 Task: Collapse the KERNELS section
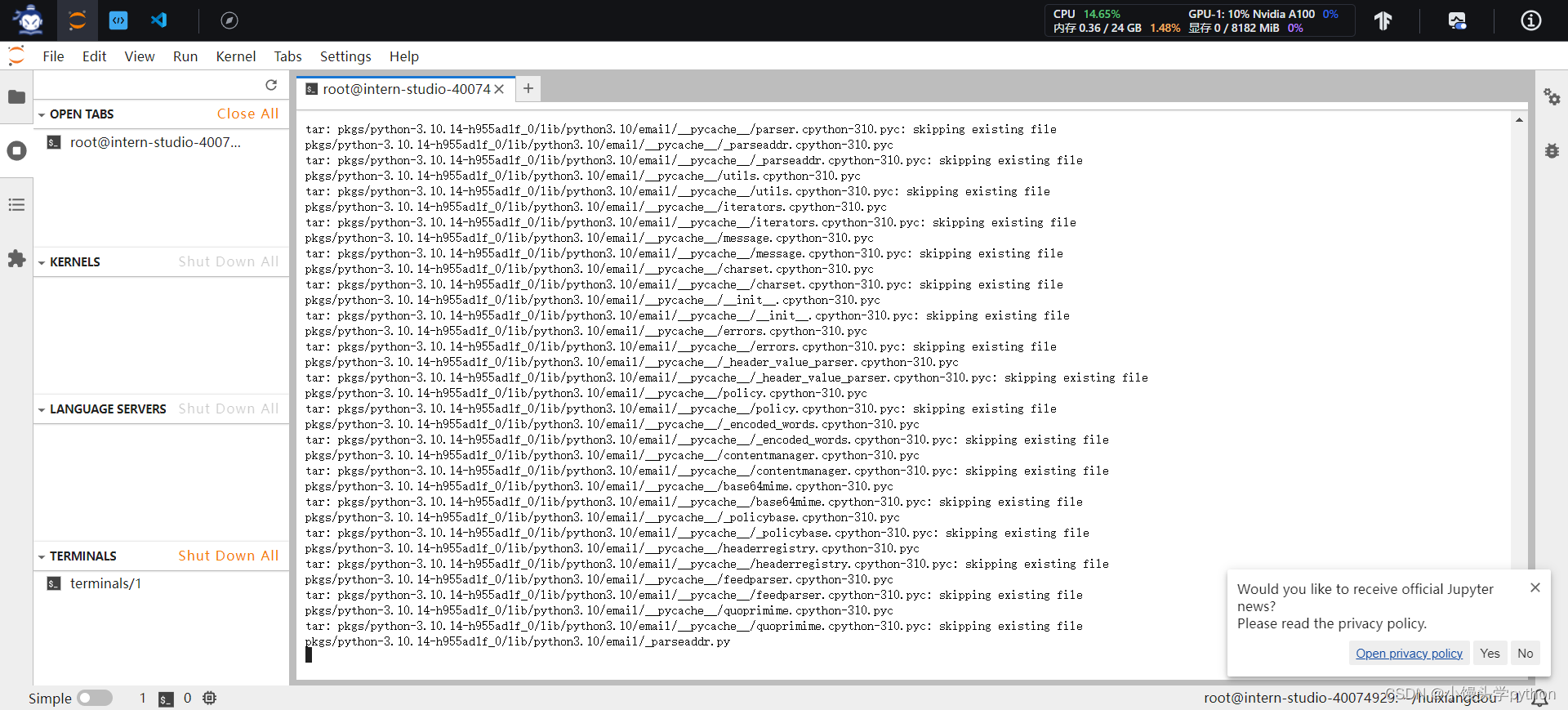click(42, 262)
